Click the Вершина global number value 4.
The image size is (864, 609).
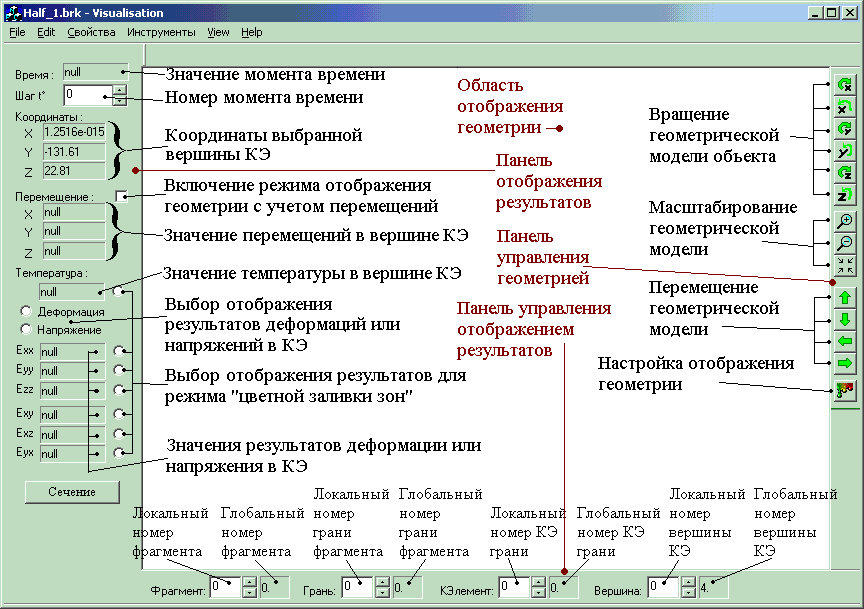pyautogui.click(x=714, y=588)
